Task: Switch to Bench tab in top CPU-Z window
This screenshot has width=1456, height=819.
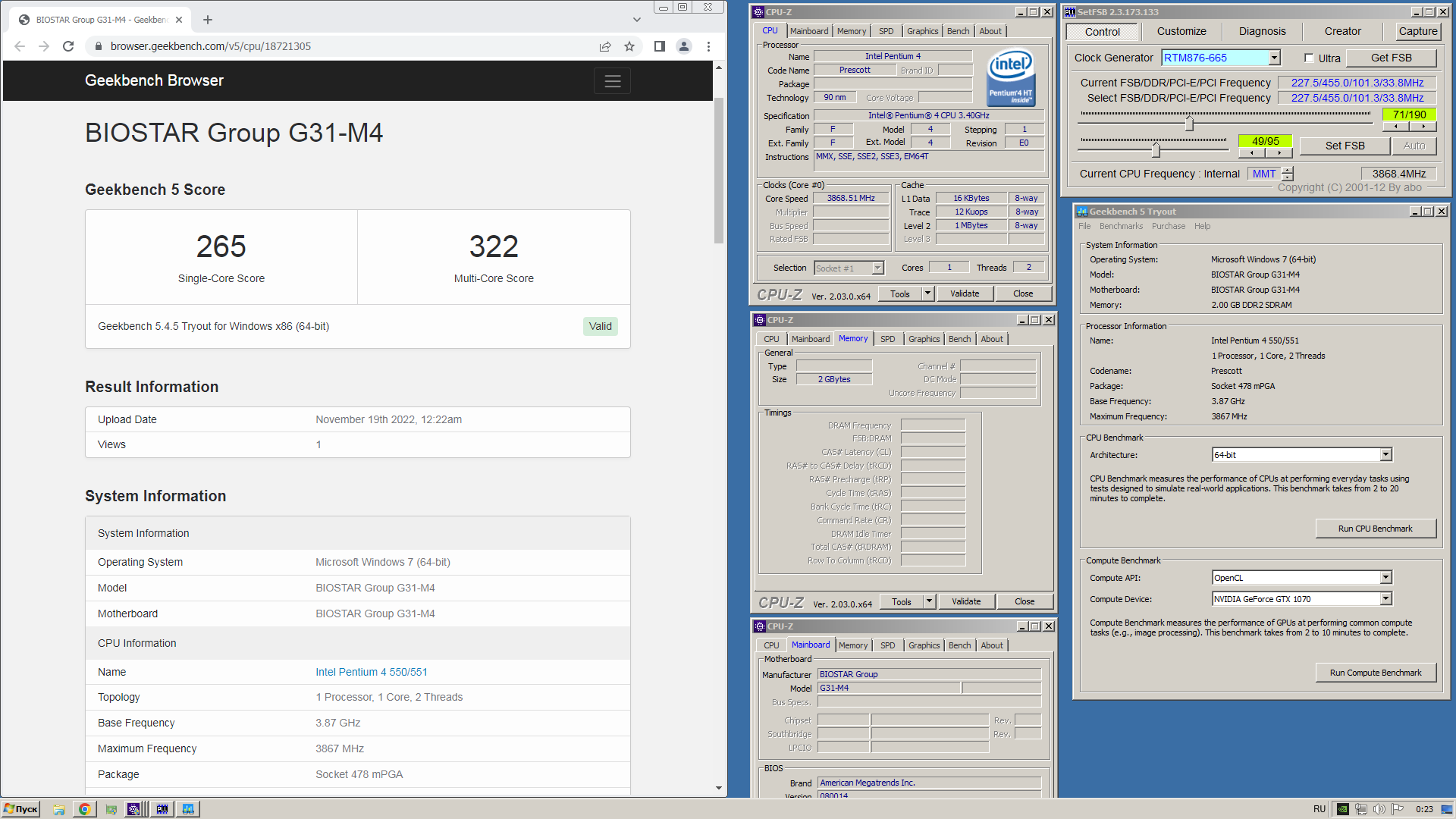Action: click(x=958, y=31)
